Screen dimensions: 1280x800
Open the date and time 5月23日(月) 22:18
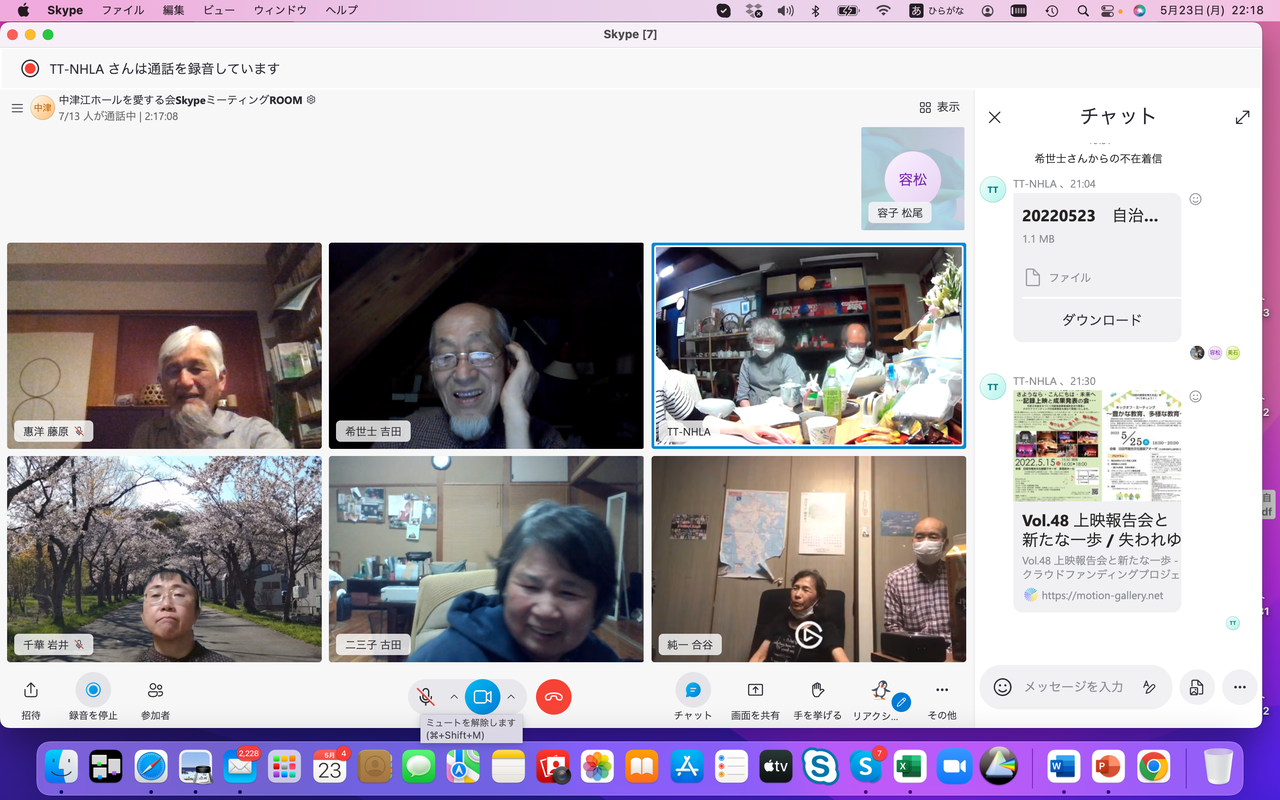tap(1212, 10)
